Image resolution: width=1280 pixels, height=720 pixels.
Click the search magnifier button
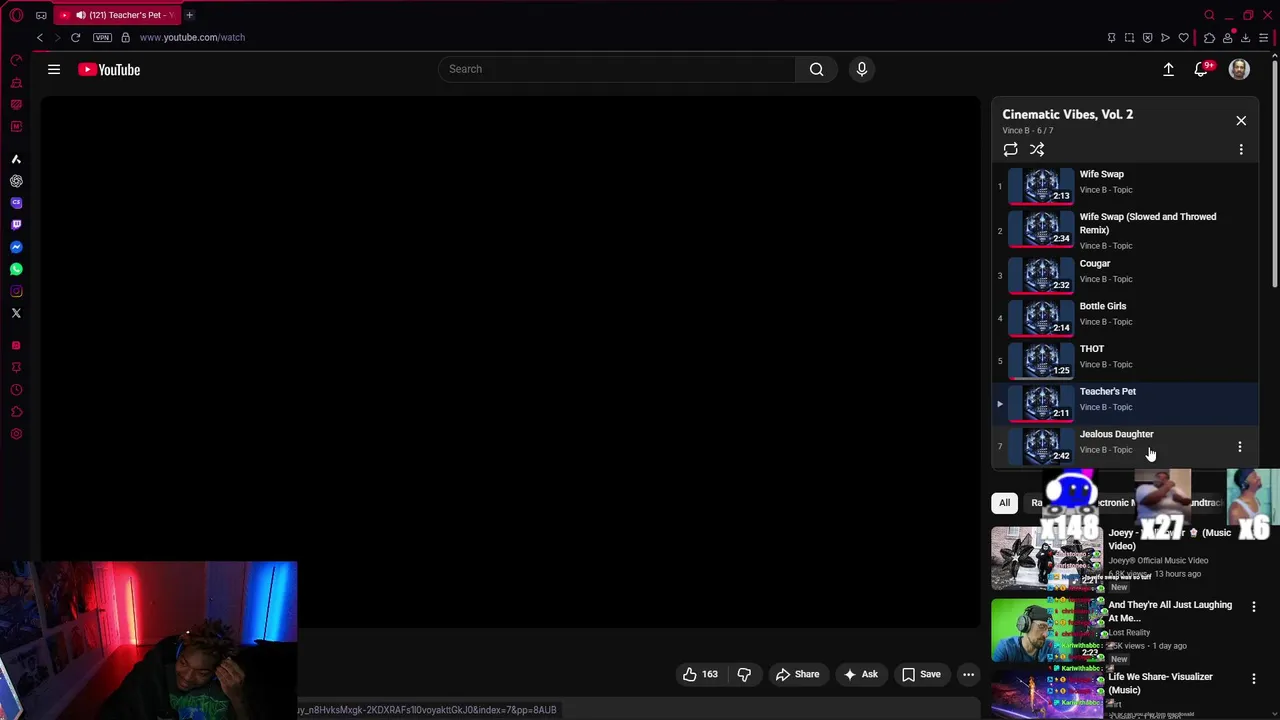[x=817, y=69]
